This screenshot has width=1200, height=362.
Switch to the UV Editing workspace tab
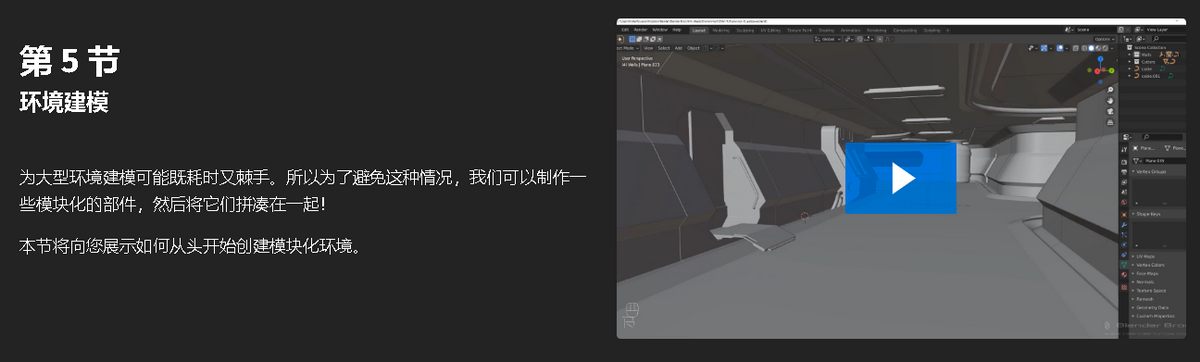click(x=771, y=30)
